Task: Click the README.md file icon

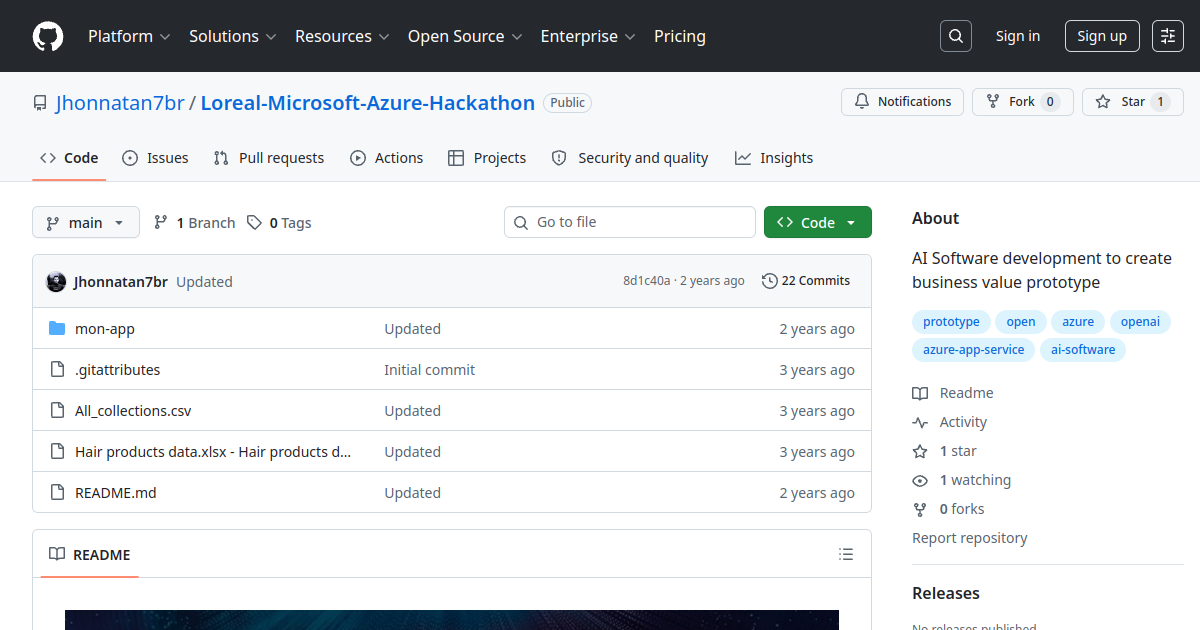Action: 57,493
